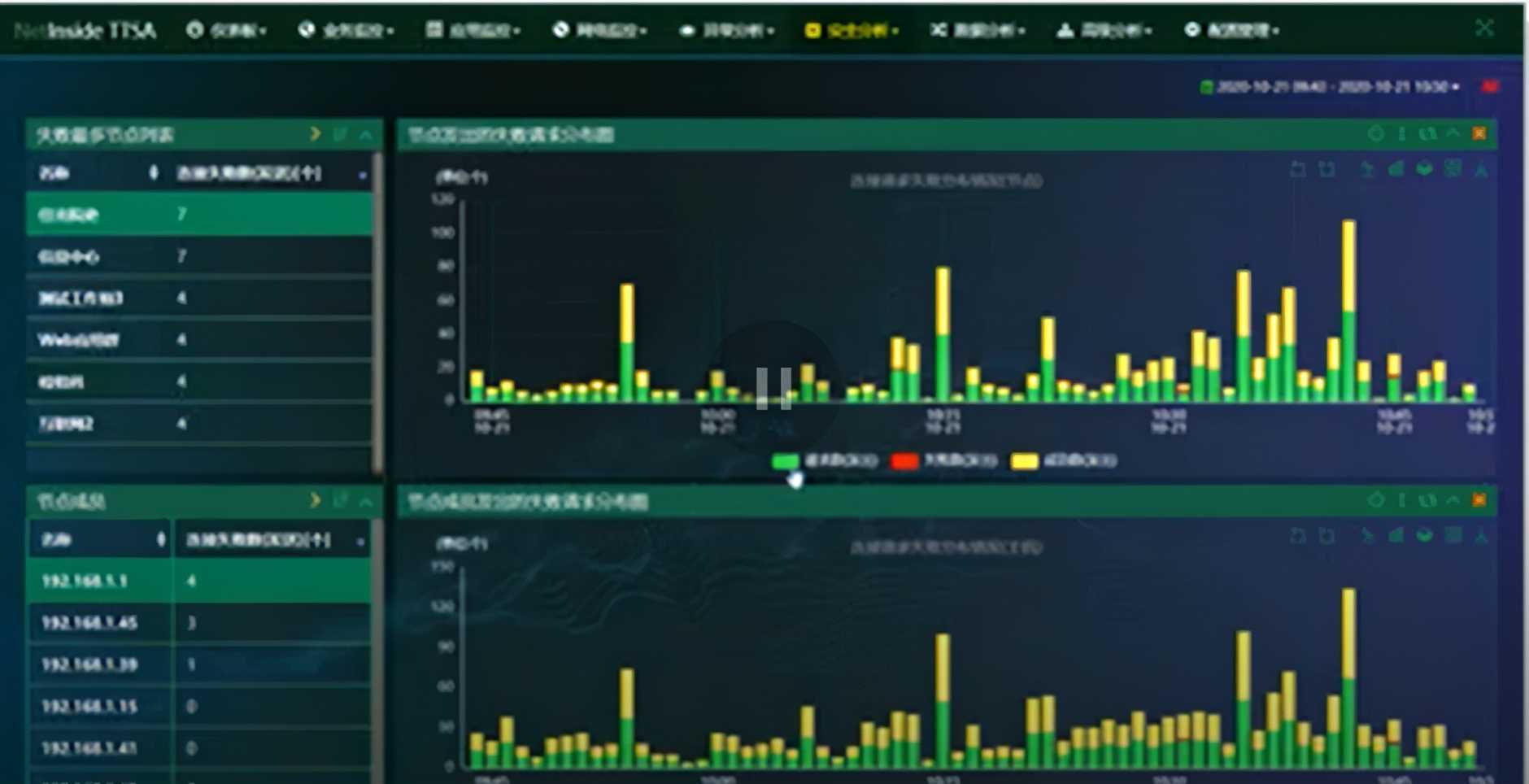Close the top chart panel with the orange X
The width and height of the screenshot is (1529, 784).
point(1479,133)
